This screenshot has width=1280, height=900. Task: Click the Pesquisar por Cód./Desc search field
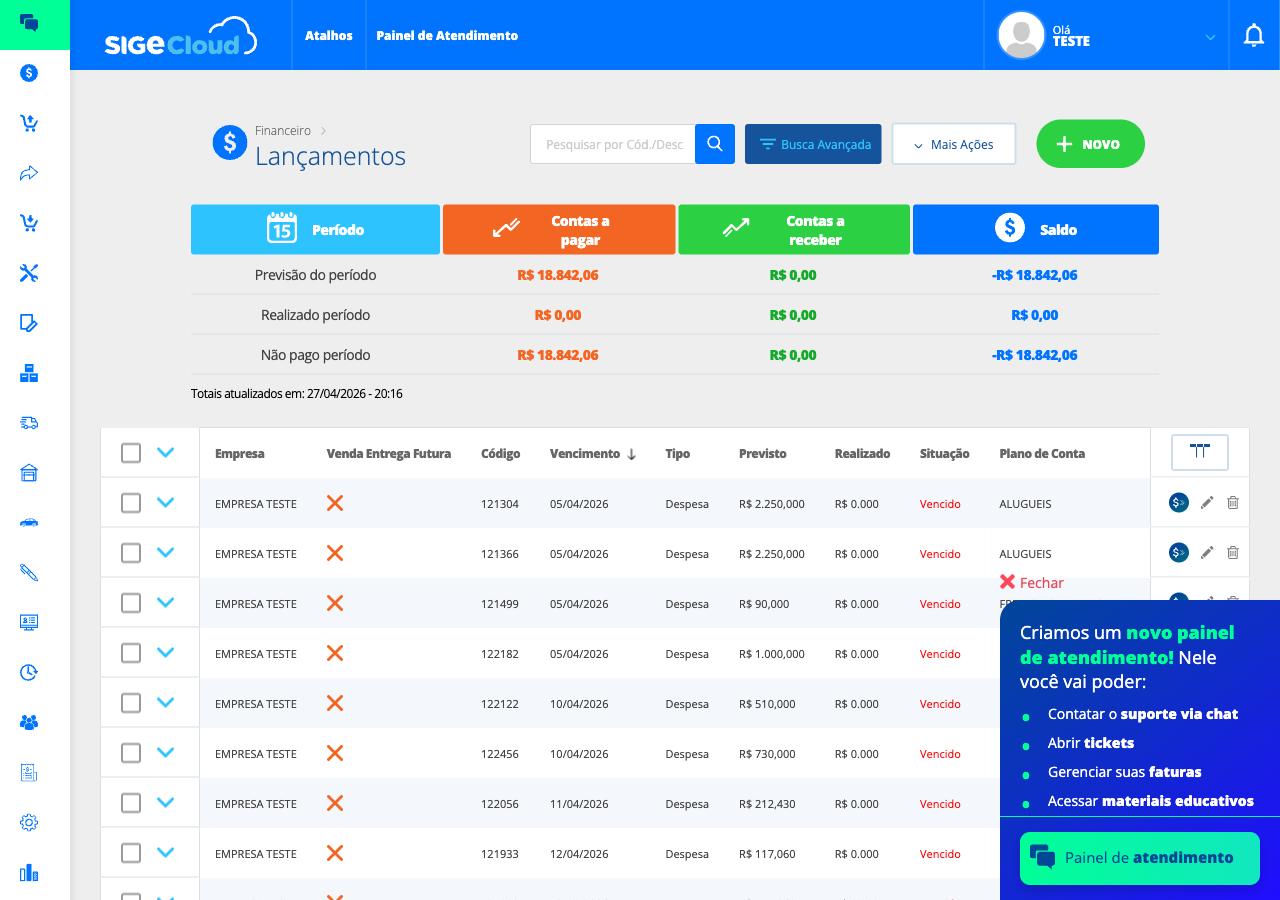(x=612, y=143)
